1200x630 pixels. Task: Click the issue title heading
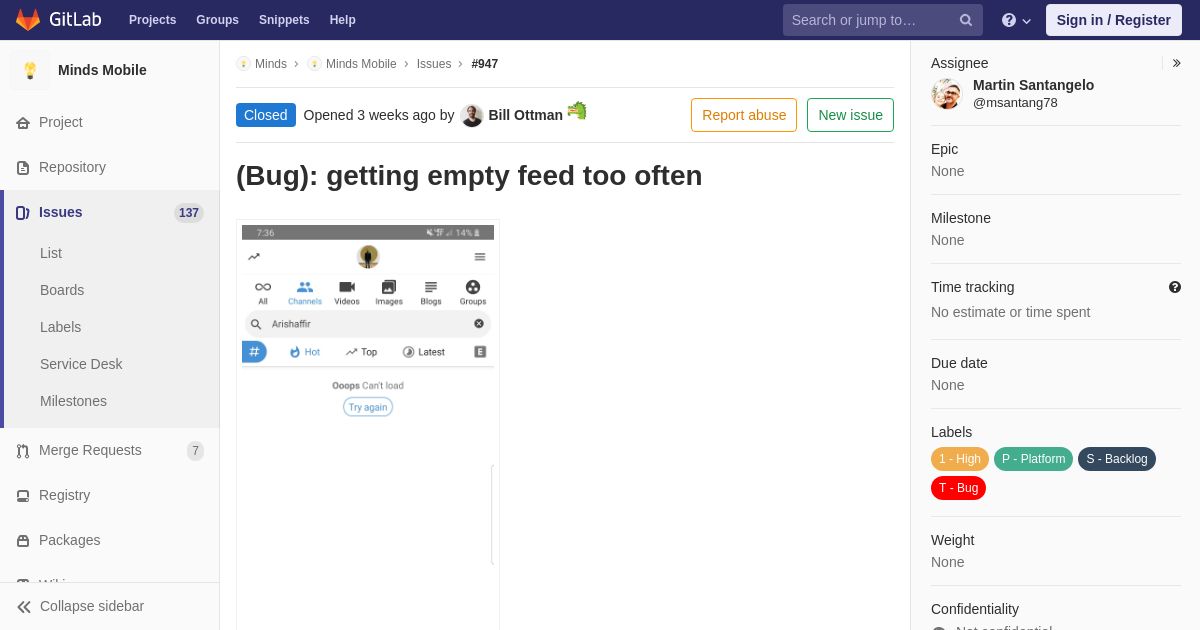(x=469, y=175)
